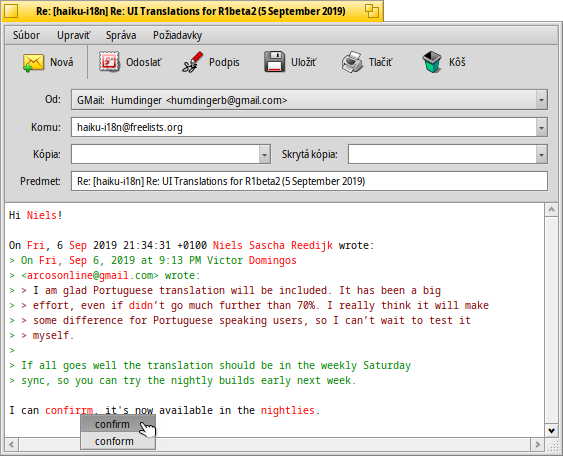Click the yellow close box in title tab

(11, 11)
